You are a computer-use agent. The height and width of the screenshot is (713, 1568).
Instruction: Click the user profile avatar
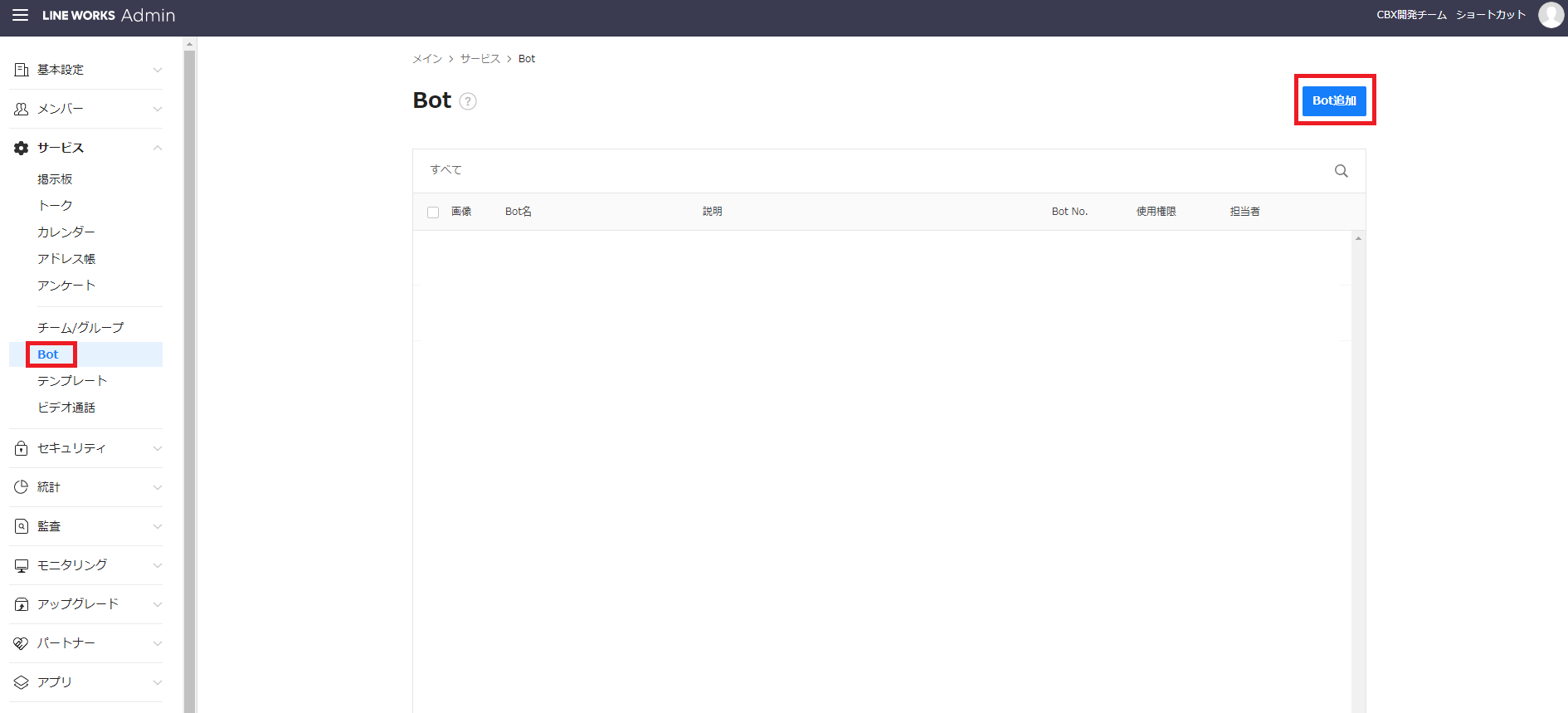tap(1550, 15)
